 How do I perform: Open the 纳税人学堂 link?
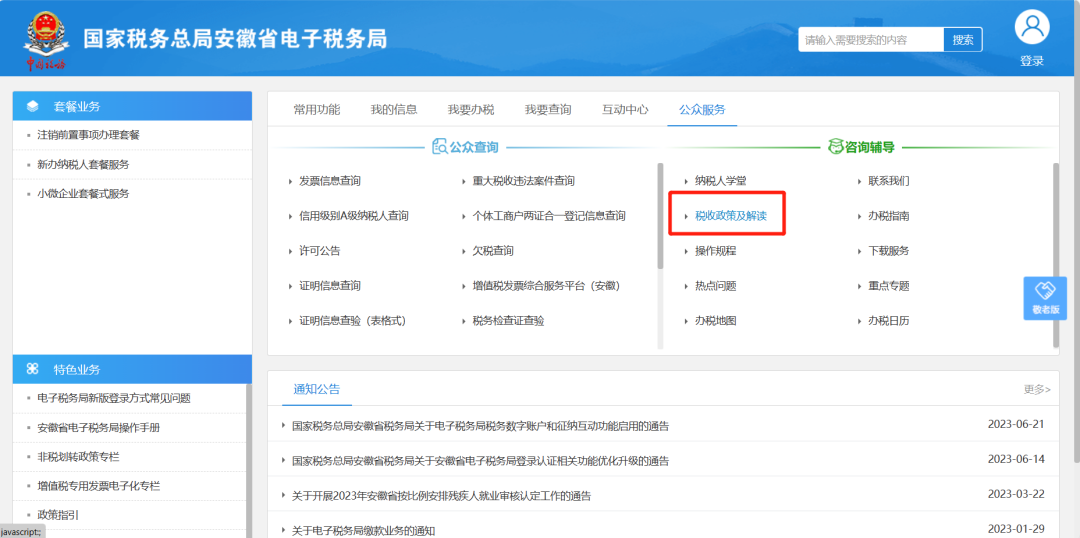[720, 181]
